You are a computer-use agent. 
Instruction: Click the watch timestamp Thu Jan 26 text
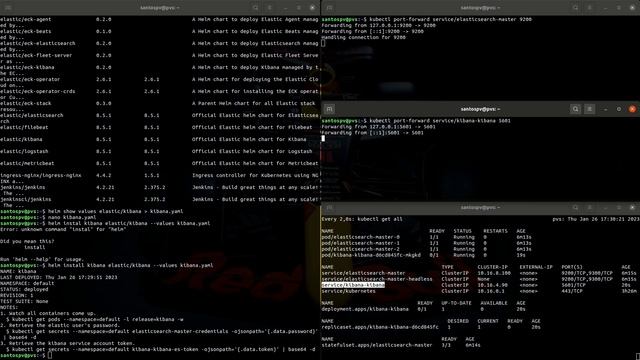(x=596, y=219)
